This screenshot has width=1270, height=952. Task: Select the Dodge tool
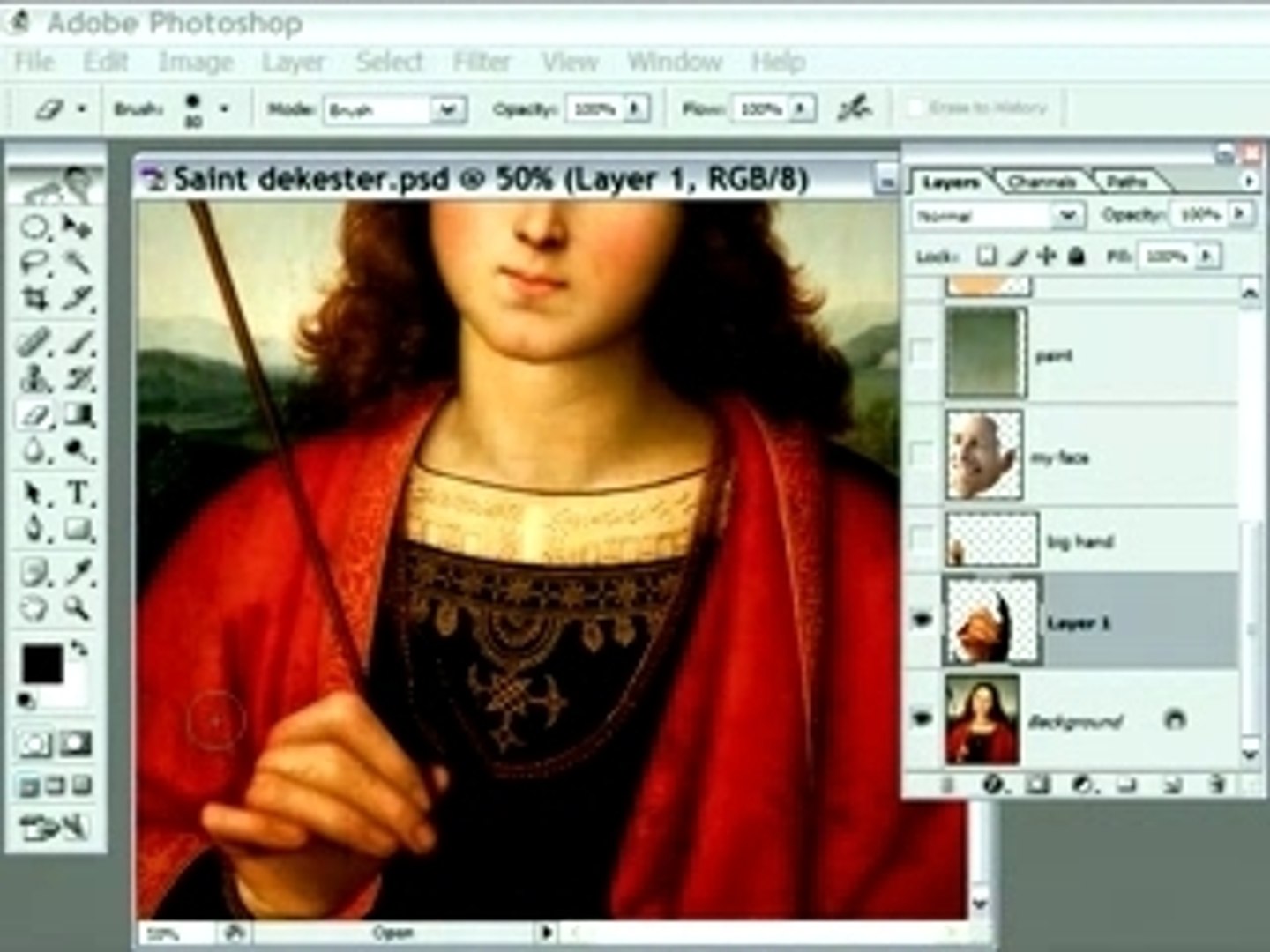pyautogui.click(x=78, y=450)
